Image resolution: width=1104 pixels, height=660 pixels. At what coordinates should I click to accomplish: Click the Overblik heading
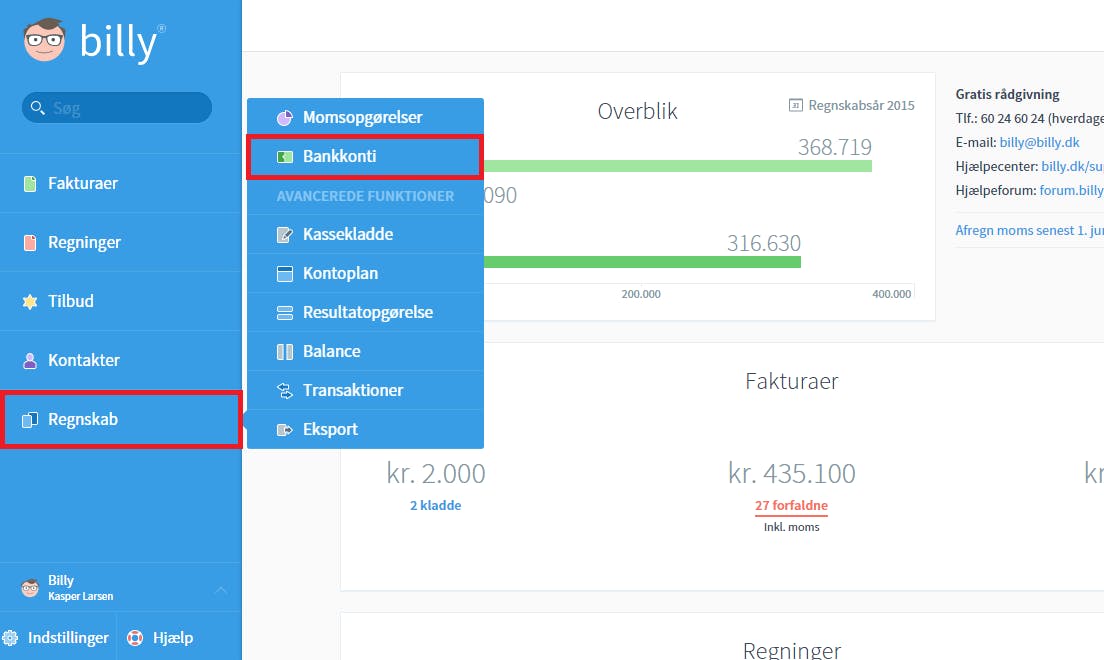click(x=637, y=111)
